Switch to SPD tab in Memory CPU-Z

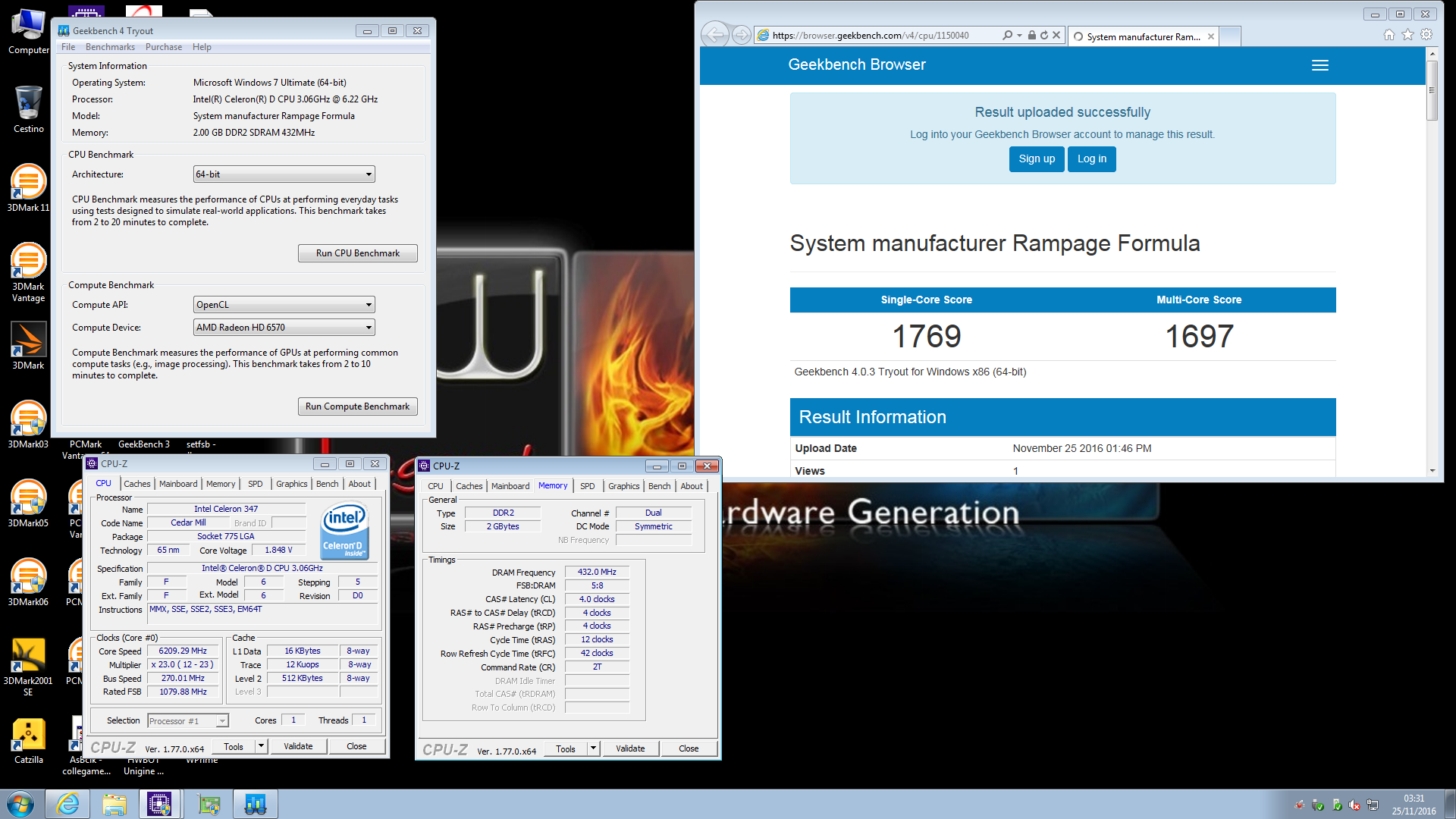click(588, 486)
